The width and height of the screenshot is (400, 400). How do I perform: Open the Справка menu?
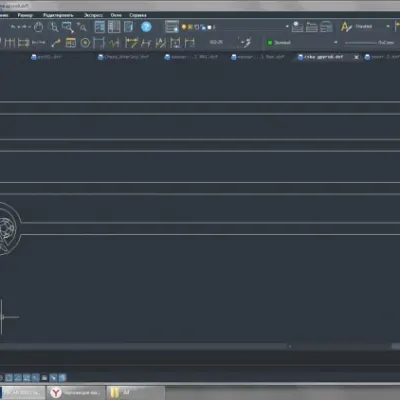[138, 15]
